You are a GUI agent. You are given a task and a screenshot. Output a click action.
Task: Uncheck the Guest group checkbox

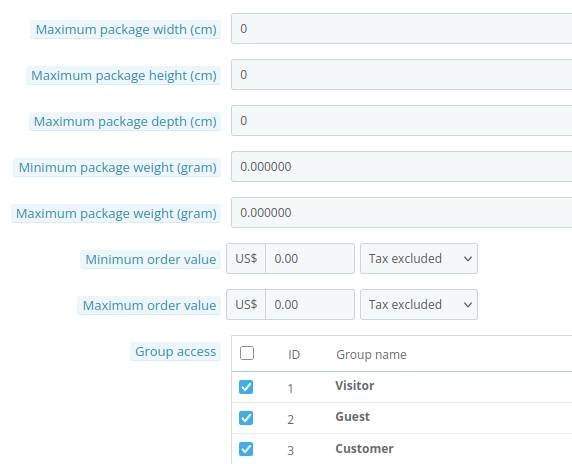click(x=246, y=418)
